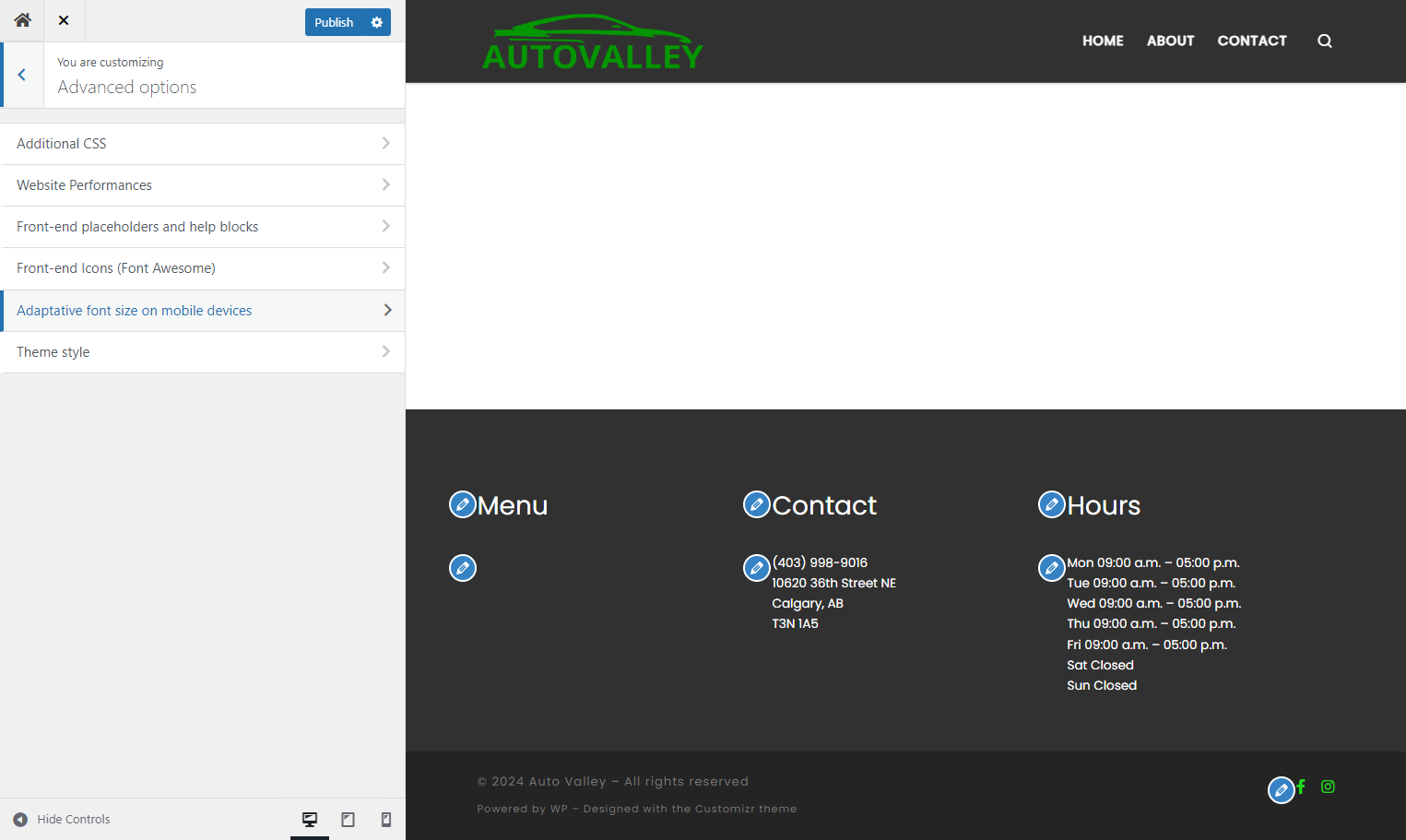Close the customizer with the X icon

pyautogui.click(x=64, y=20)
